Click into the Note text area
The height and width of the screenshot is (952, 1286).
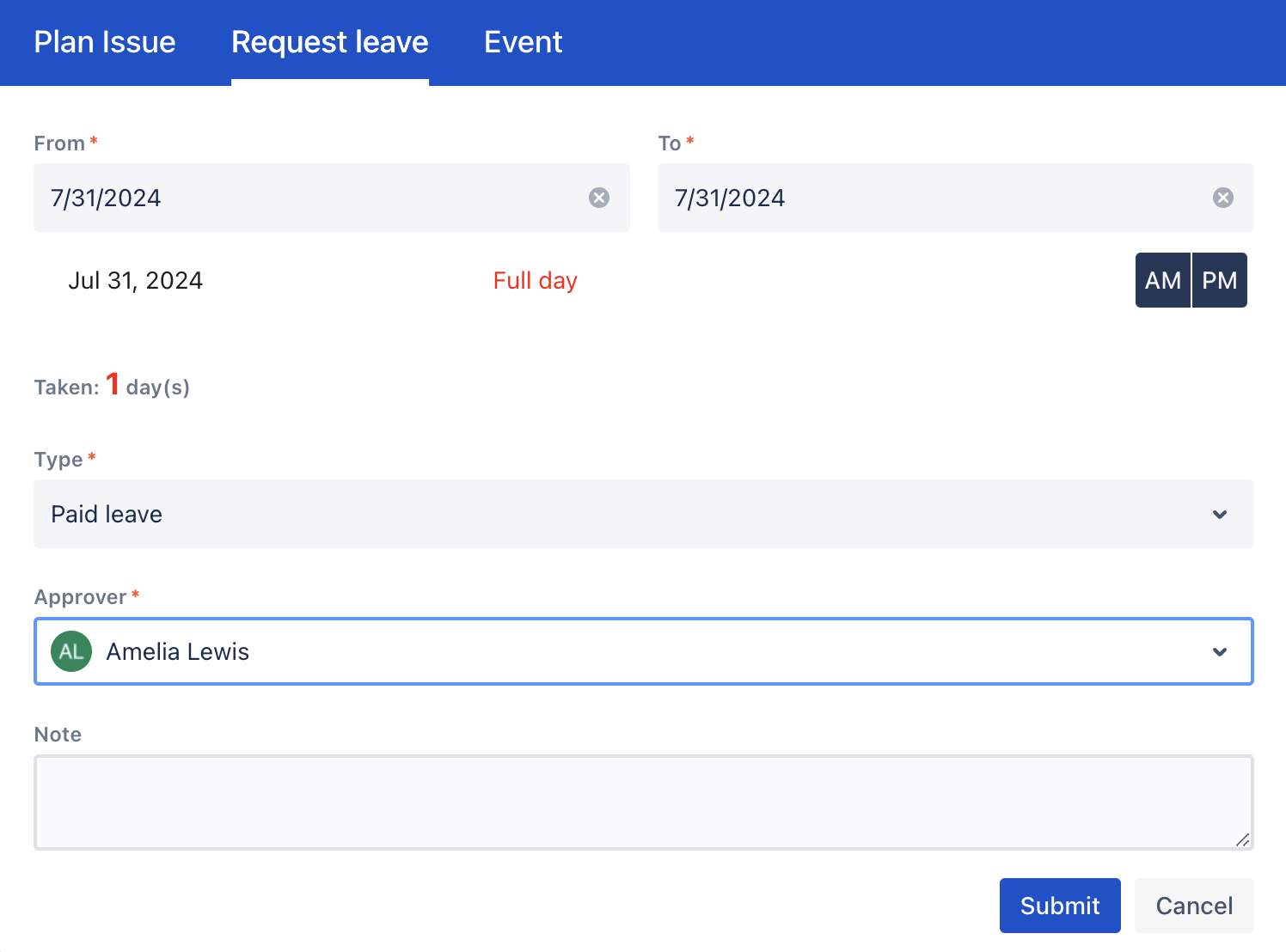[636, 802]
